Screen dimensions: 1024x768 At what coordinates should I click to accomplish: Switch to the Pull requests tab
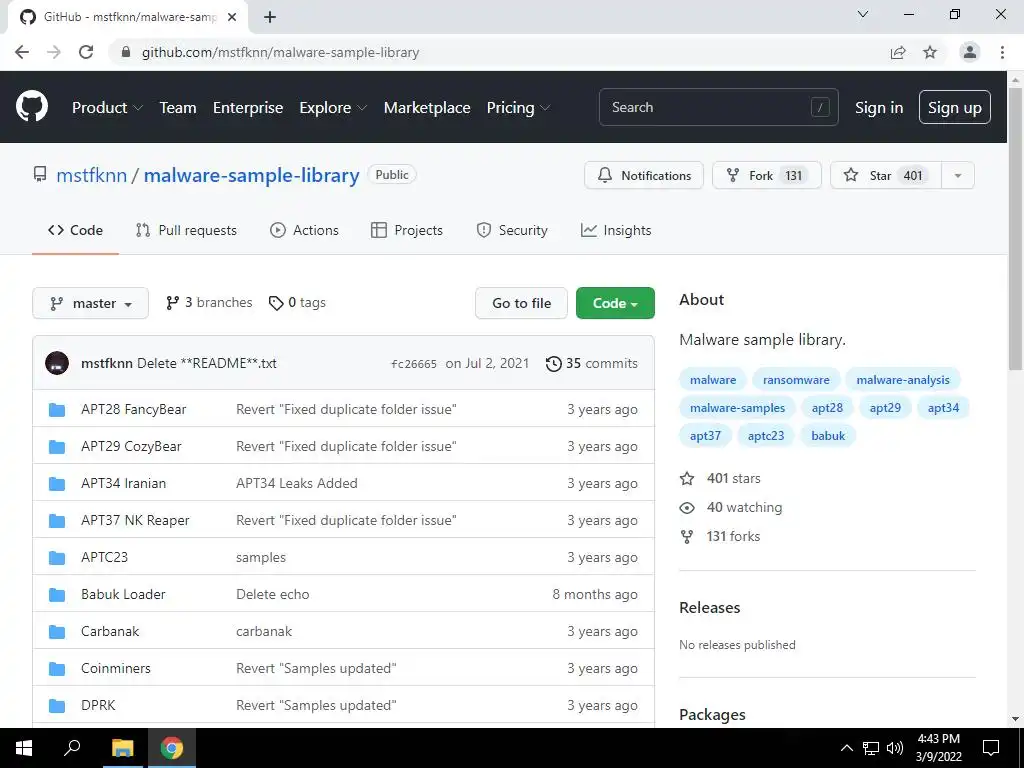click(x=186, y=231)
